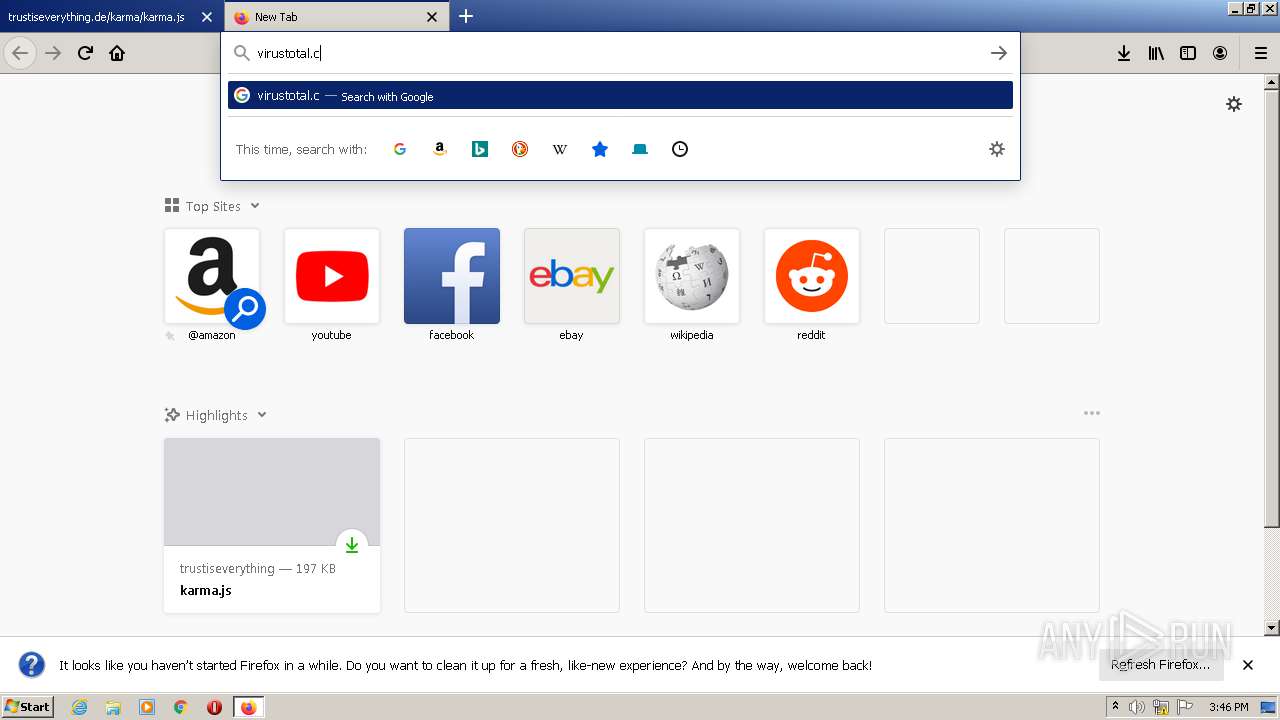Launch Chrome from the taskbar
Viewport: 1280px width, 720px height.
click(x=181, y=707)
